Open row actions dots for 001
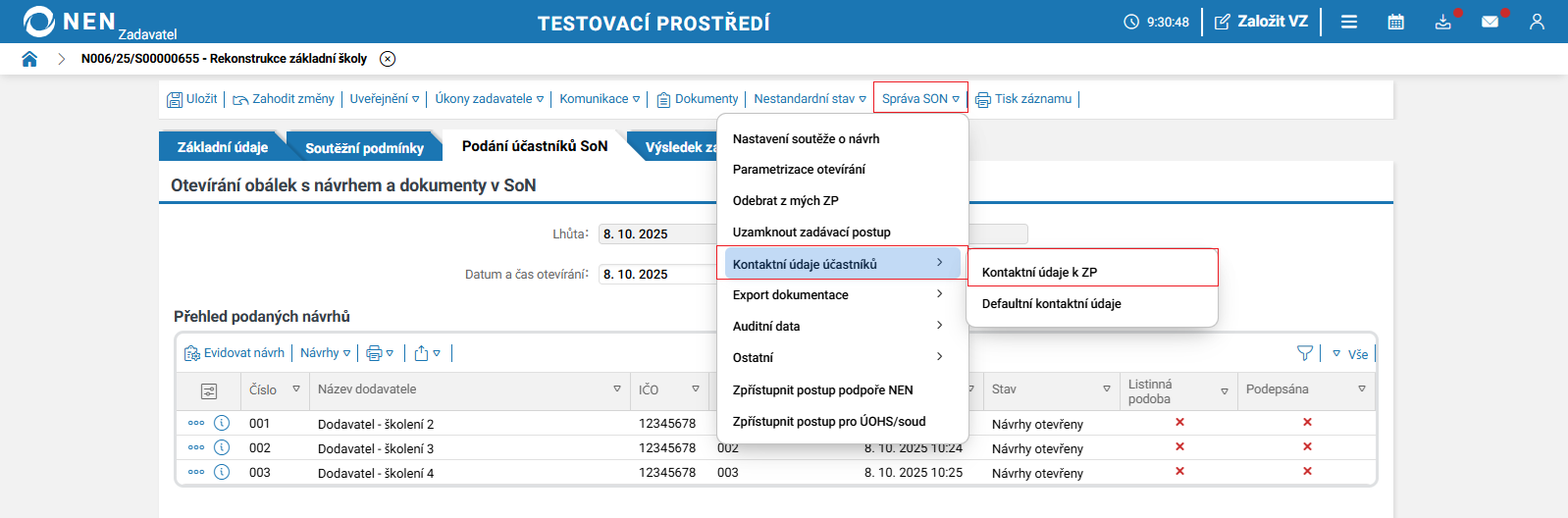Viewport: 1568px width, 518px height. click(x=196, y=423)
